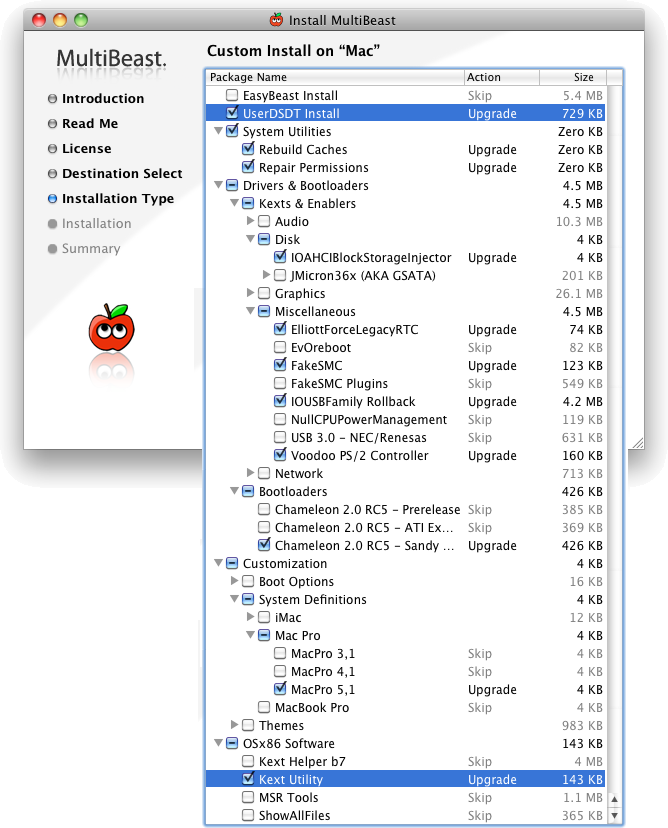Uncheck Repair Permissions option

tap(248, 167)
